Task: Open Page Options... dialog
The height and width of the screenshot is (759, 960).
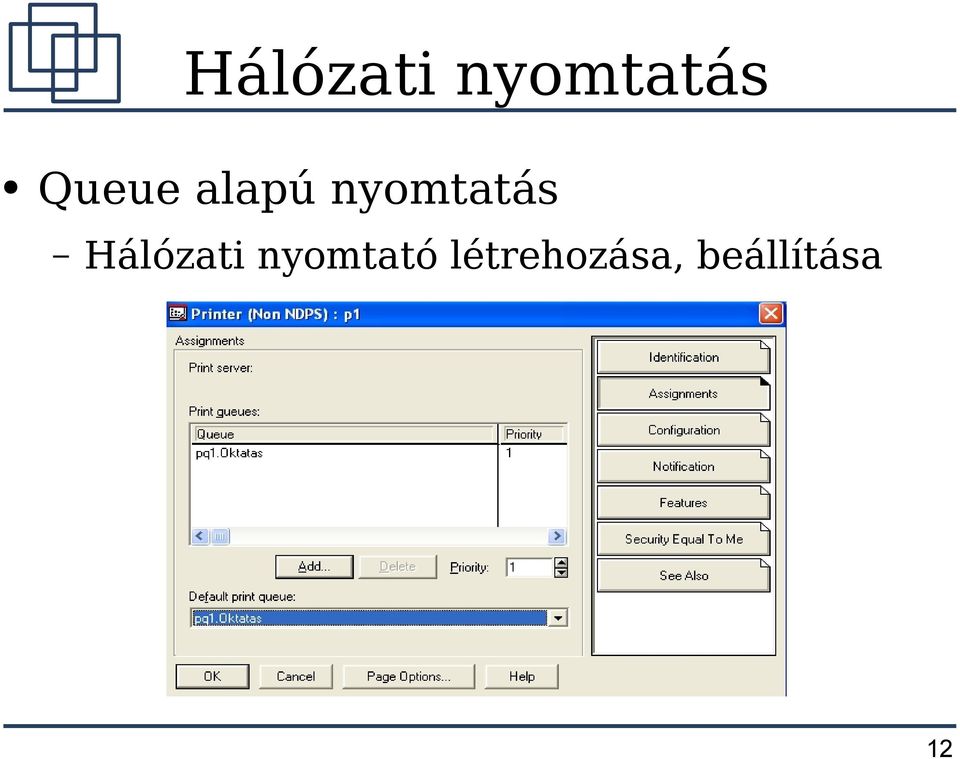Action: [x=408, y=676]
